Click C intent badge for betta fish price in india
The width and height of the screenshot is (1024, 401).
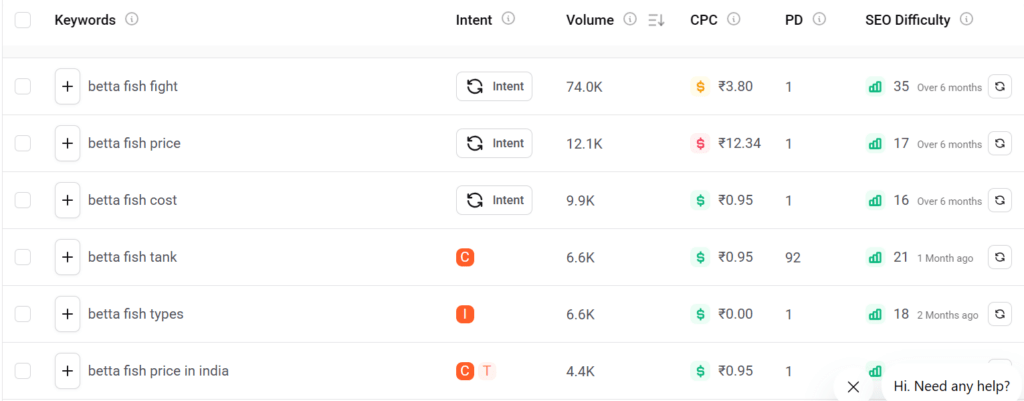465,371
